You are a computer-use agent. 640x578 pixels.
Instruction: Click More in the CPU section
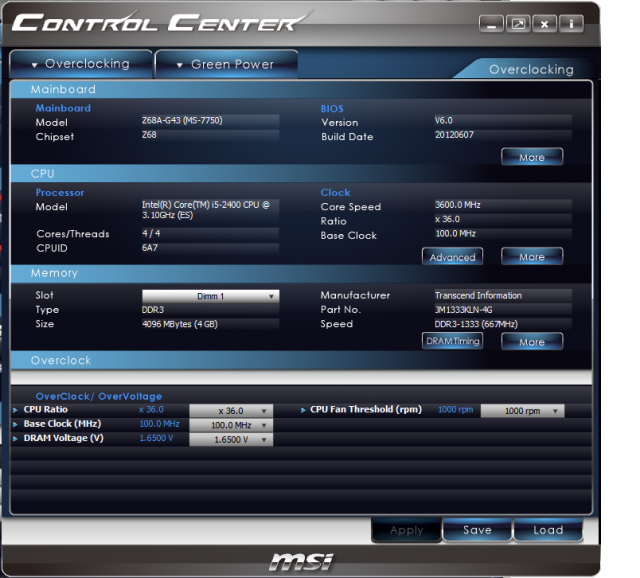pyautogui.click(x=532, y=257)
